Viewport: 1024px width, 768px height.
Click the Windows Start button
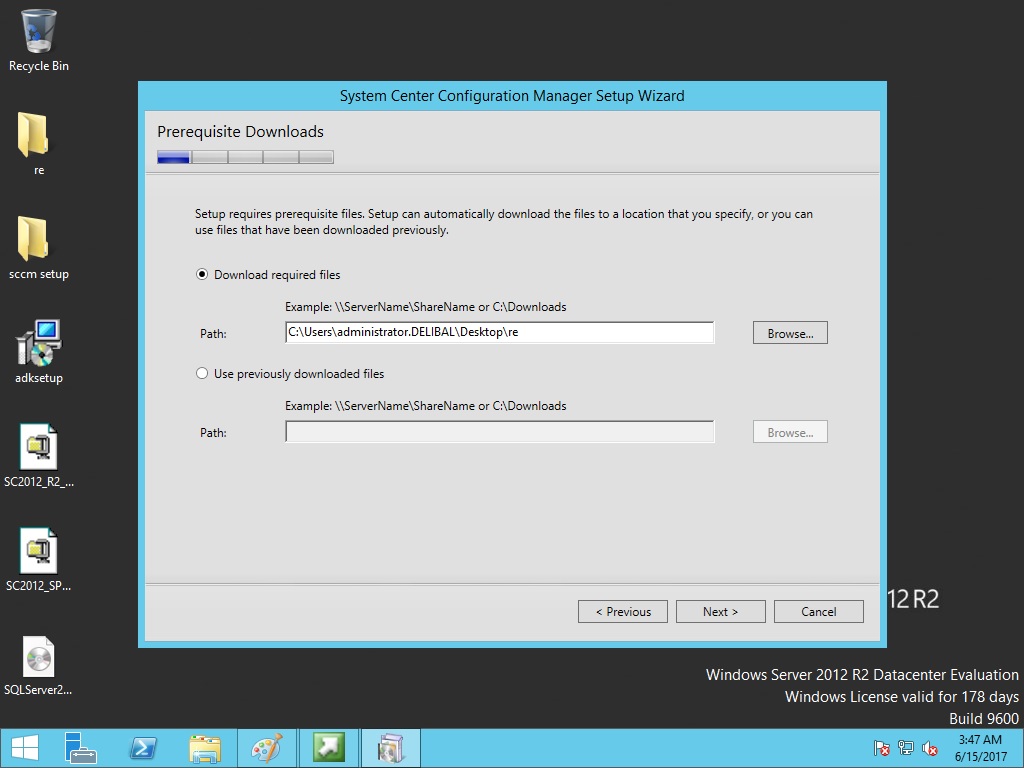(x=24, y=748)
